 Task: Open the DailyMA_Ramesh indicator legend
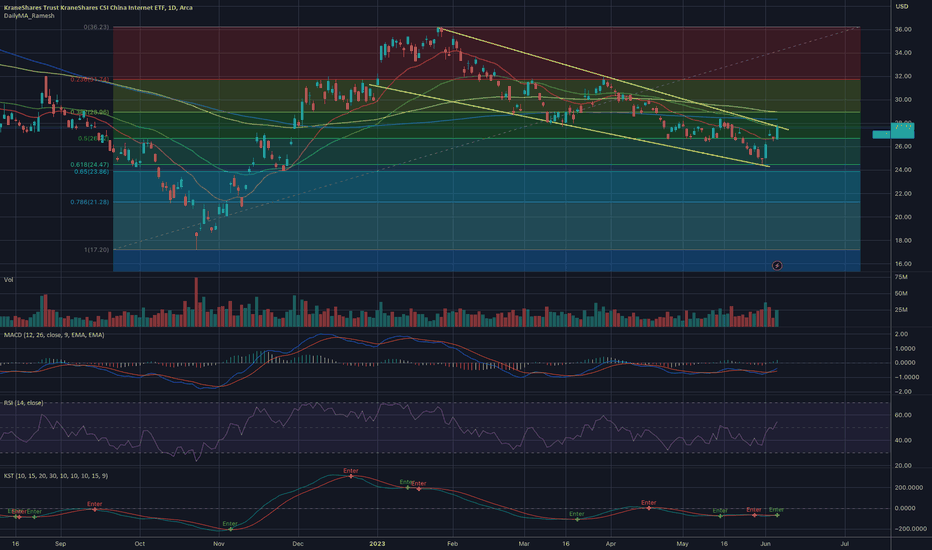[29, 16]
